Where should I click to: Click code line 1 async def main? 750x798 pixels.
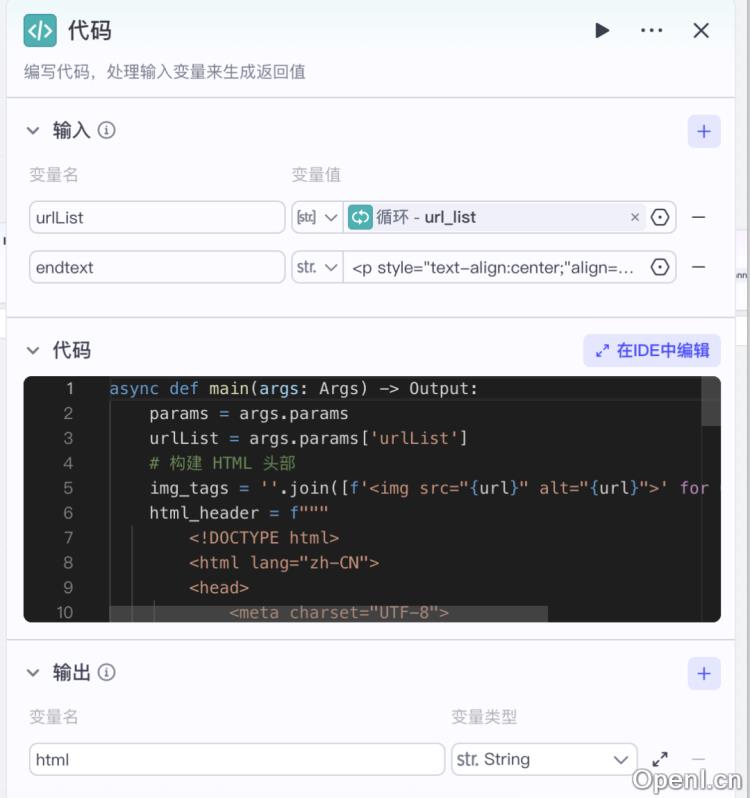click(294, 389)
